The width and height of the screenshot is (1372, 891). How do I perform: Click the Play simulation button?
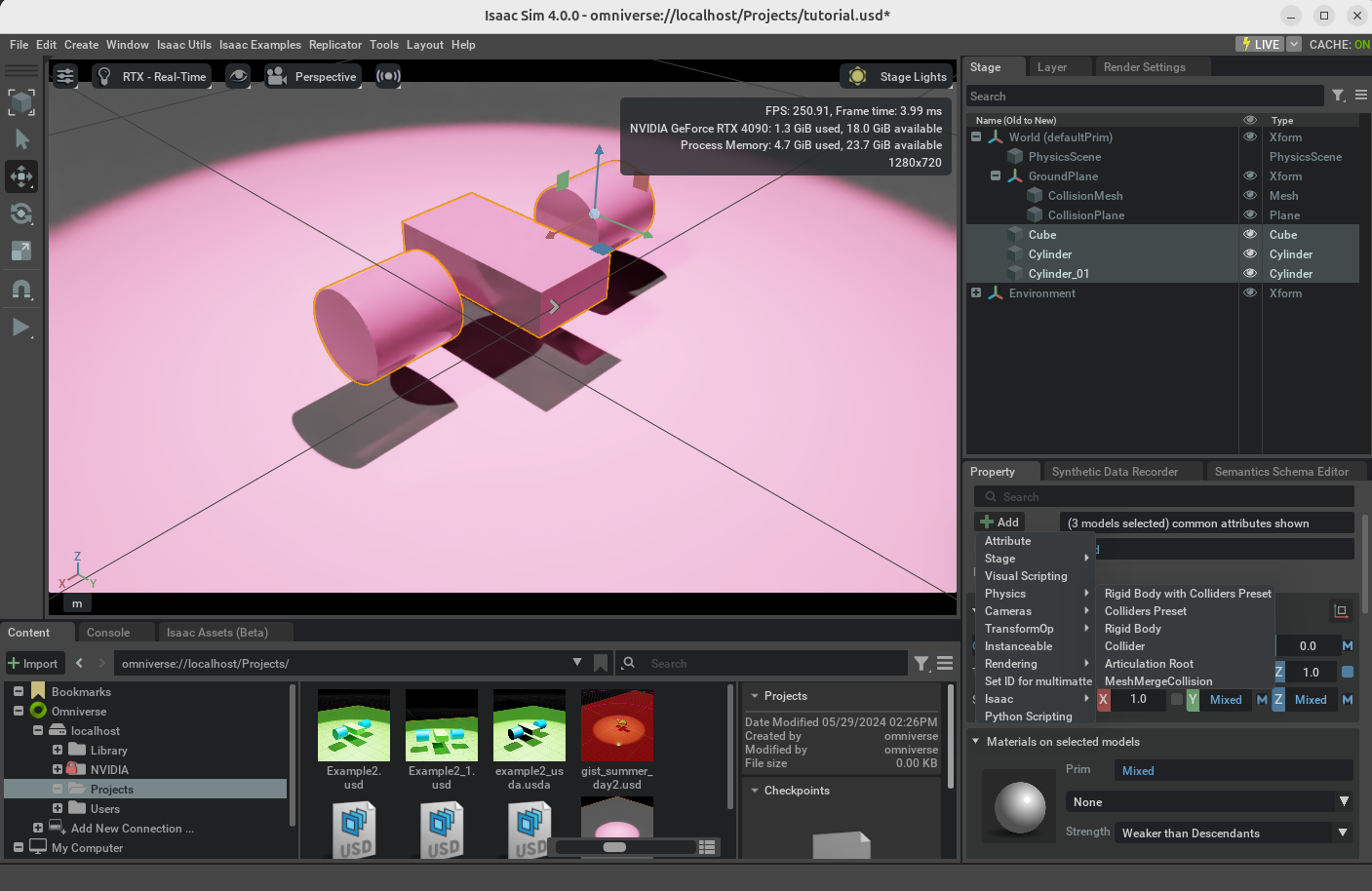click(21, 328)
